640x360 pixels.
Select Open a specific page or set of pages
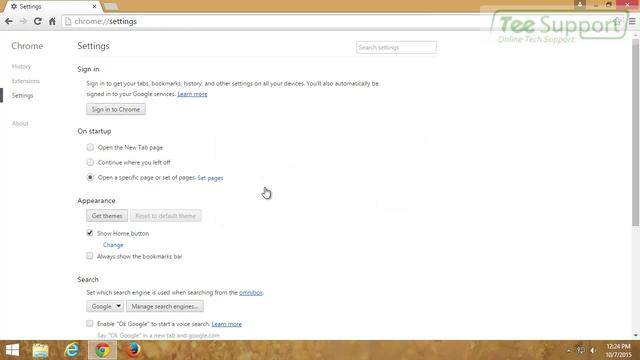(90, 178)
